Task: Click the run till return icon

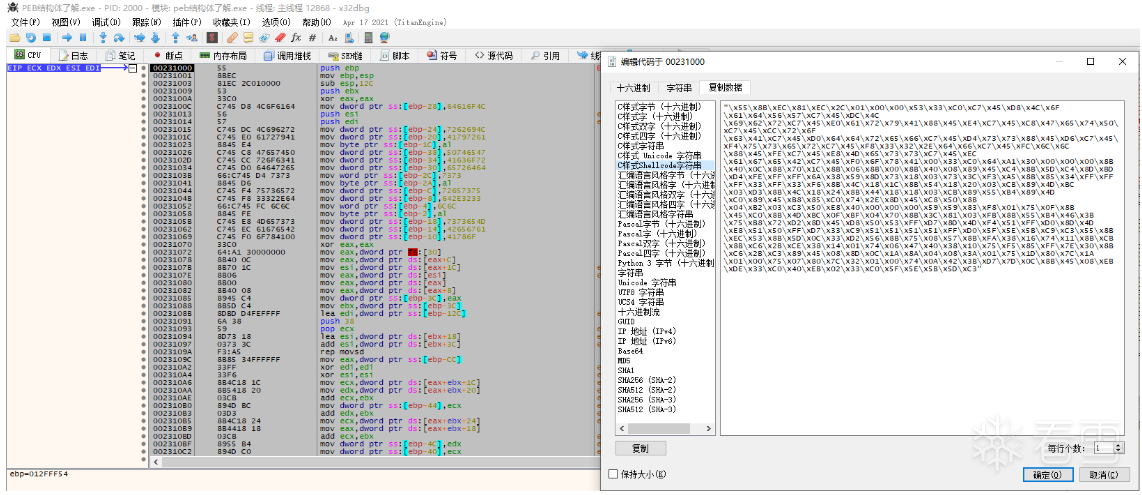Action: pyautogui.click(x=176, y=37)
